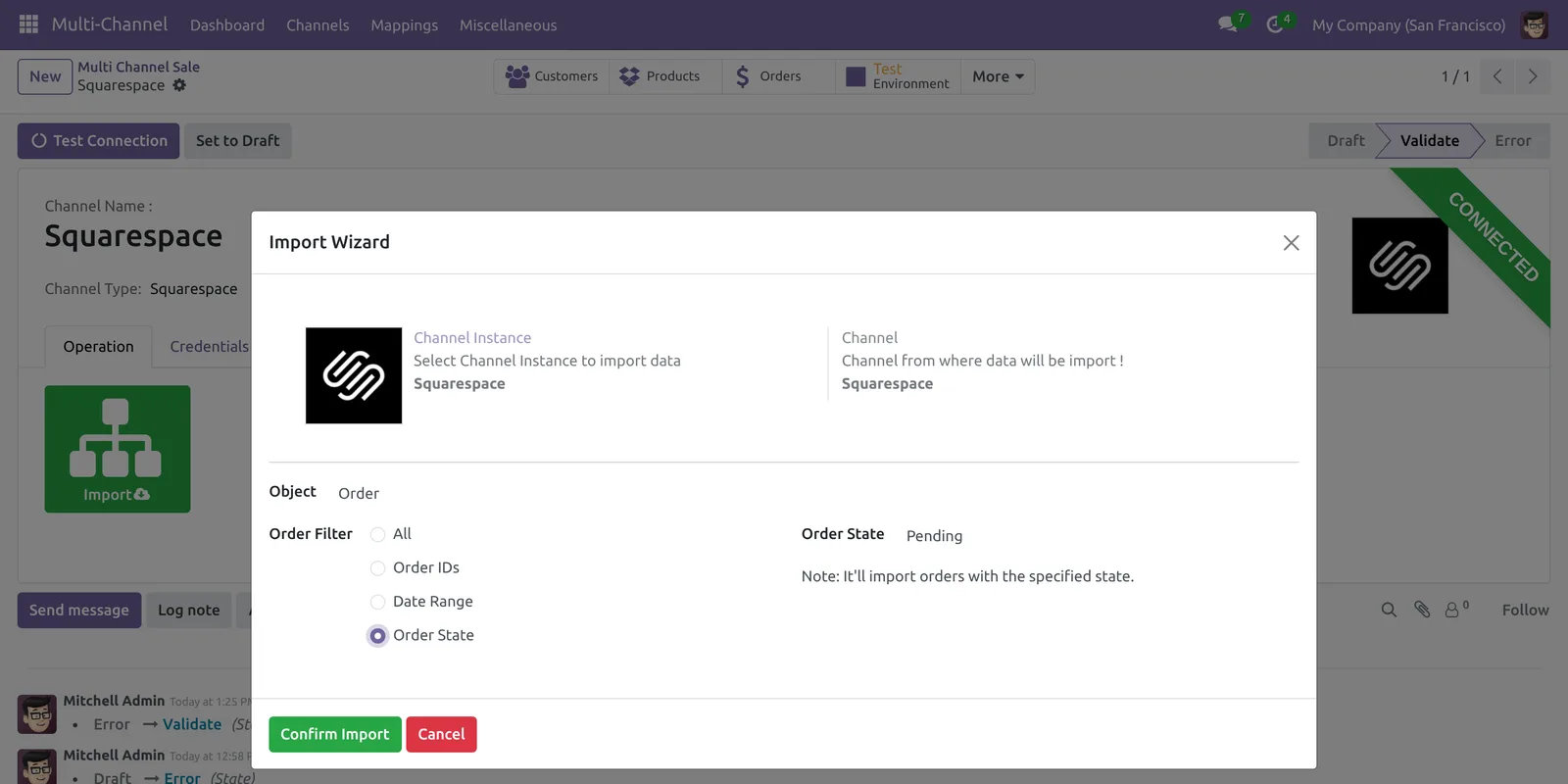Image resolution: width=1568 pixels, height=784 pixels.
Task: Open the Dashboard menu
Action: pos(227,24)
